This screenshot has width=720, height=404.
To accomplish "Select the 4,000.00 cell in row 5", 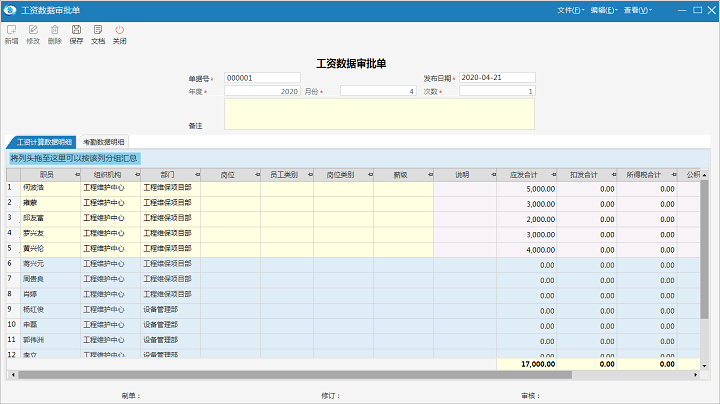I will coord(527,250).
